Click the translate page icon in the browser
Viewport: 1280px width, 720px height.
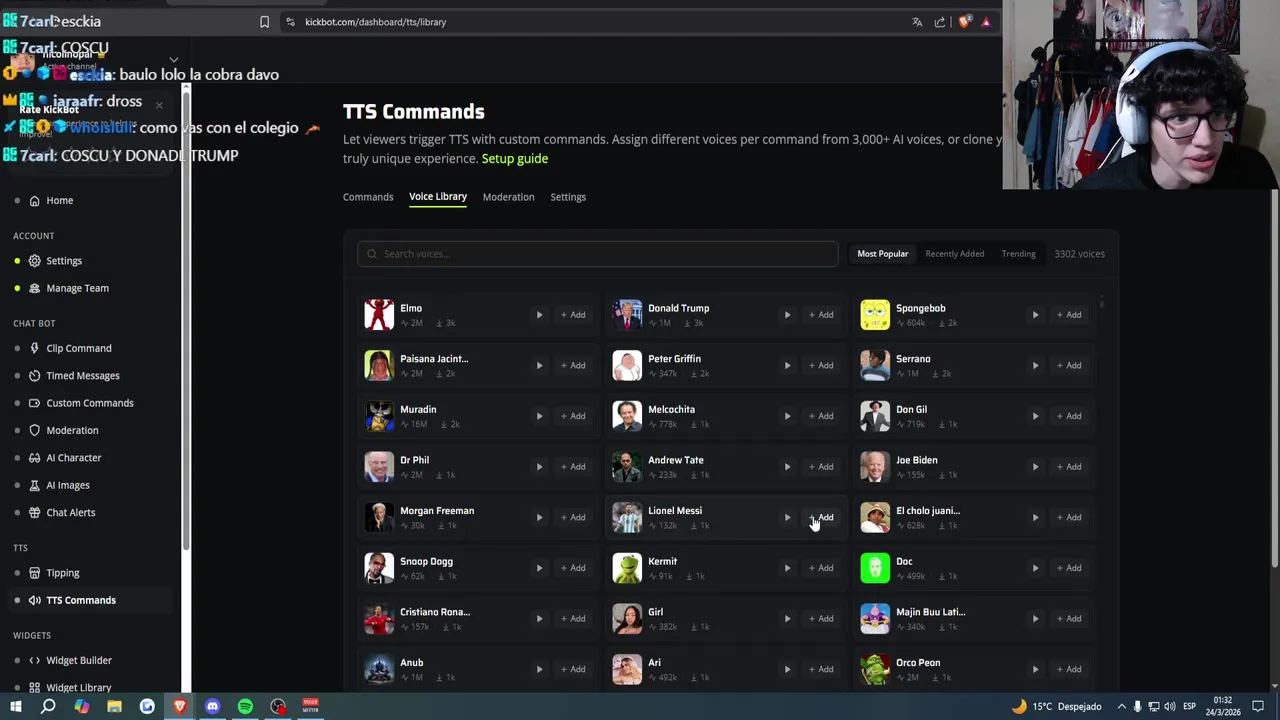[917, 22]
